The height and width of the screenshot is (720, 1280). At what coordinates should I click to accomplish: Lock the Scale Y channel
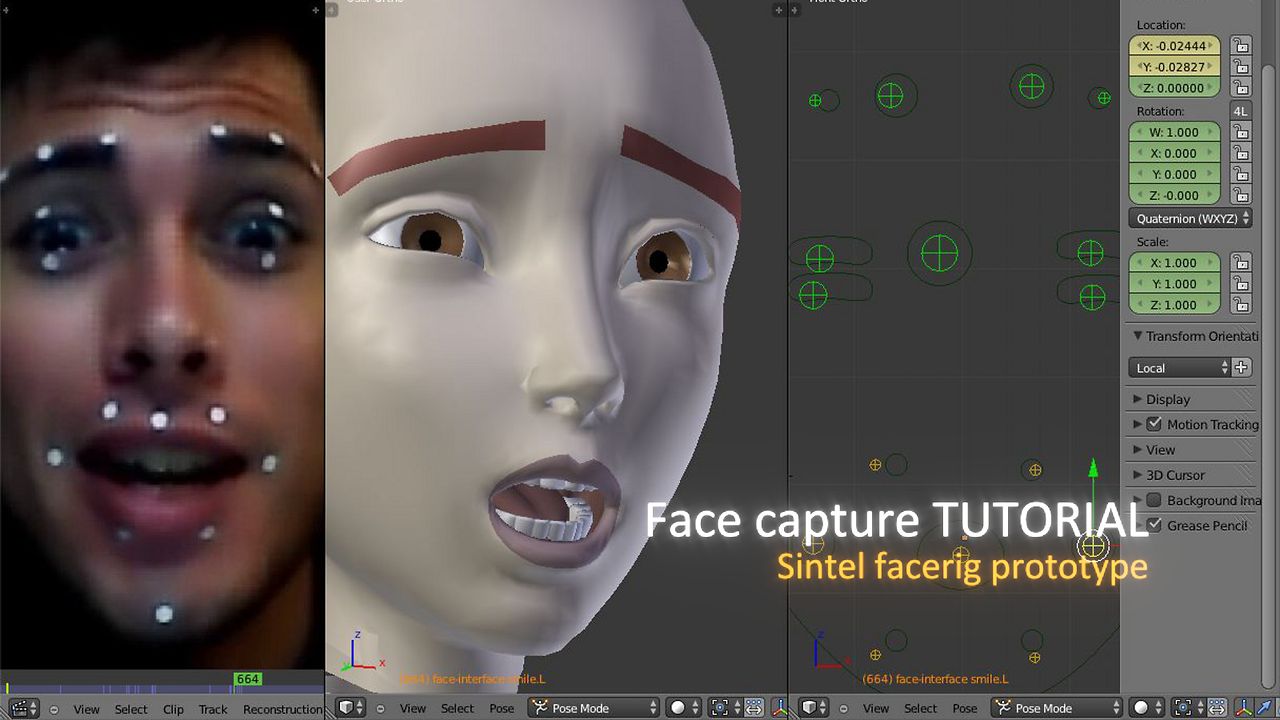click(x=1240, y=284)
